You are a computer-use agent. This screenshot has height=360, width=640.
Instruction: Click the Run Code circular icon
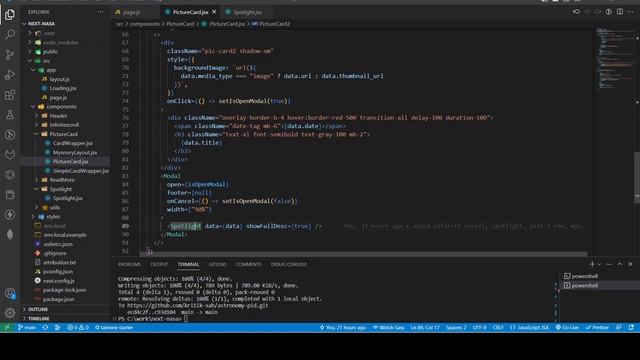tap(609, 12)
